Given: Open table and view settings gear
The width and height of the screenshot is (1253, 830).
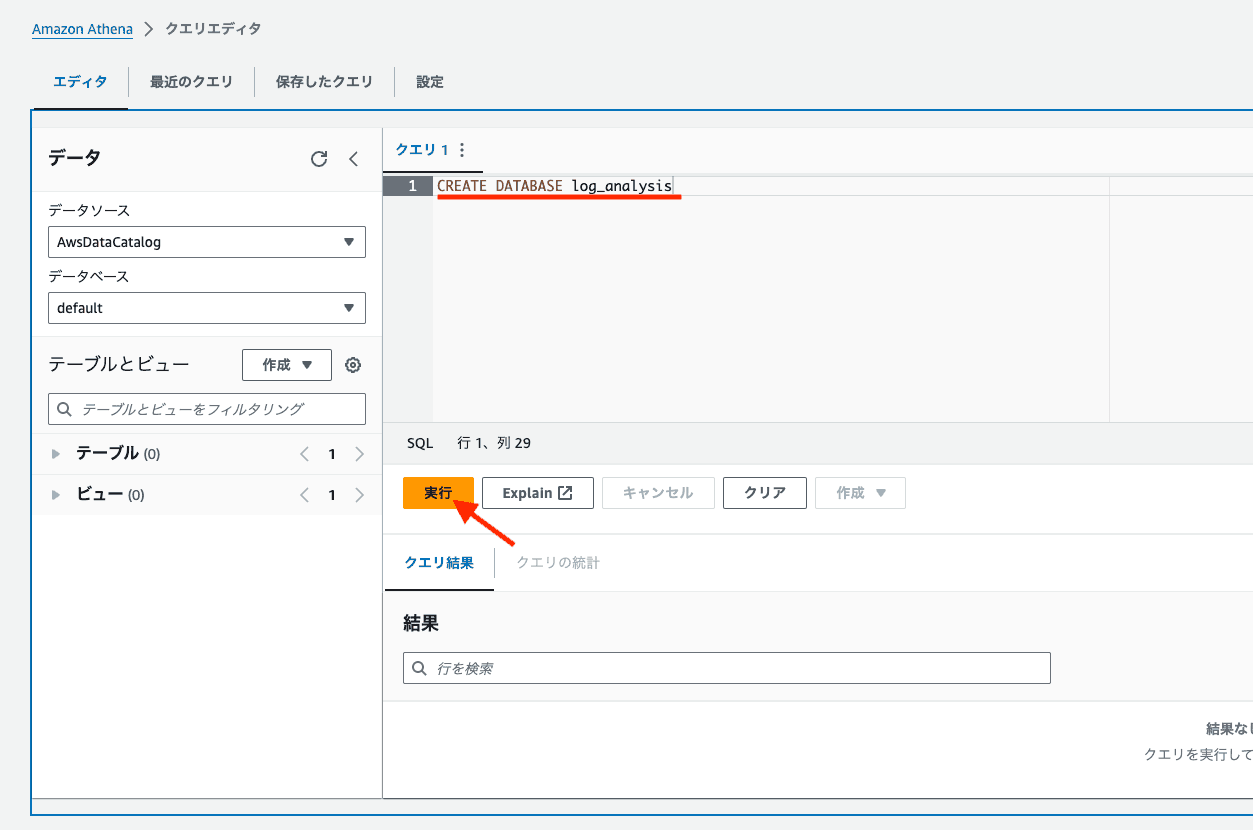Looking at the screenshot, I should [352, 365].
